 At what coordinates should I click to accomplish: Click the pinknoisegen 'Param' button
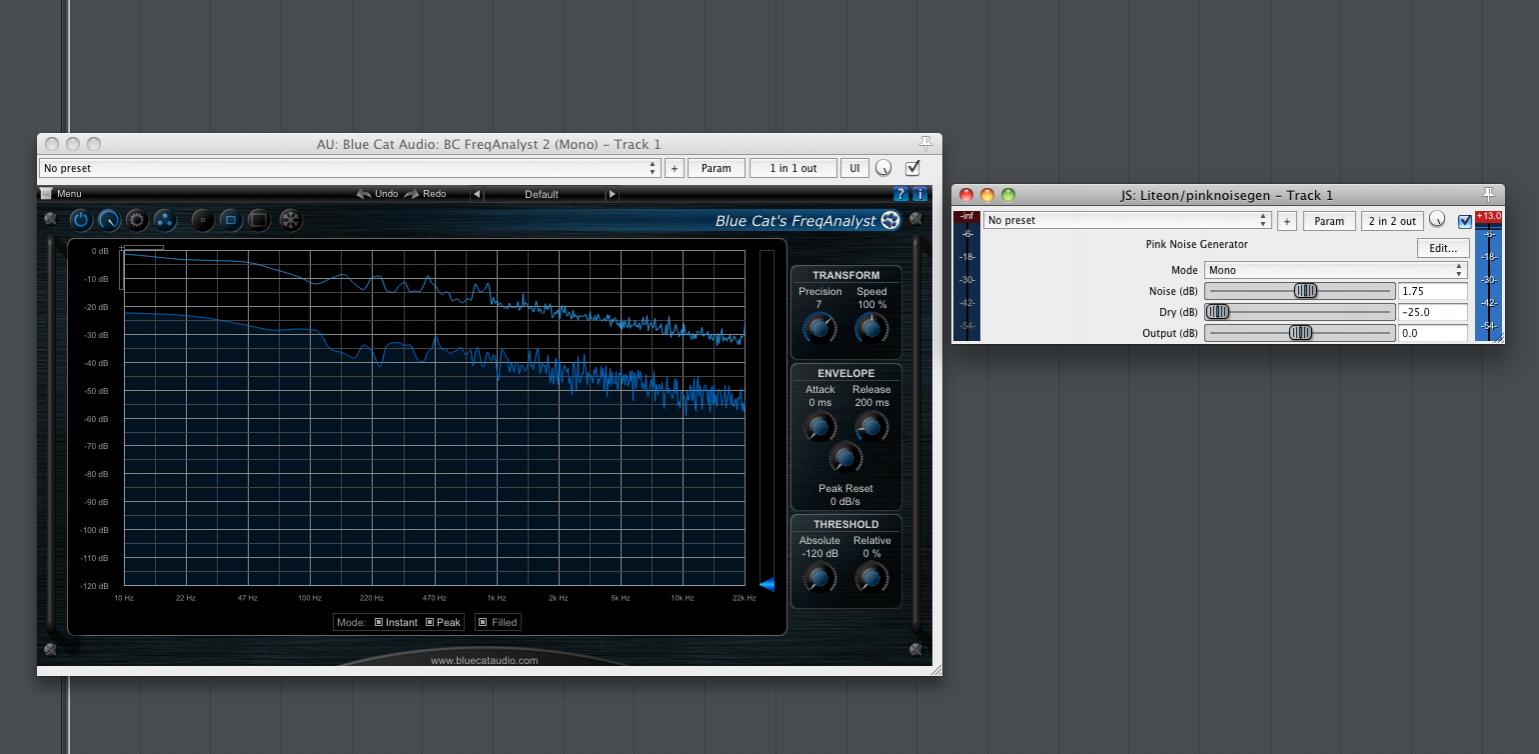pos(1329,221)
